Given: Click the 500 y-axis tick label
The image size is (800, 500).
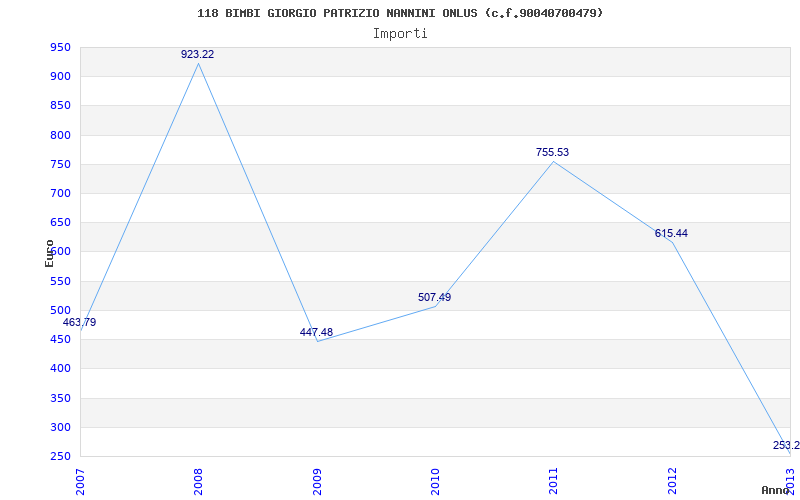Looking at the screenshot, I should tap(60, 310).
